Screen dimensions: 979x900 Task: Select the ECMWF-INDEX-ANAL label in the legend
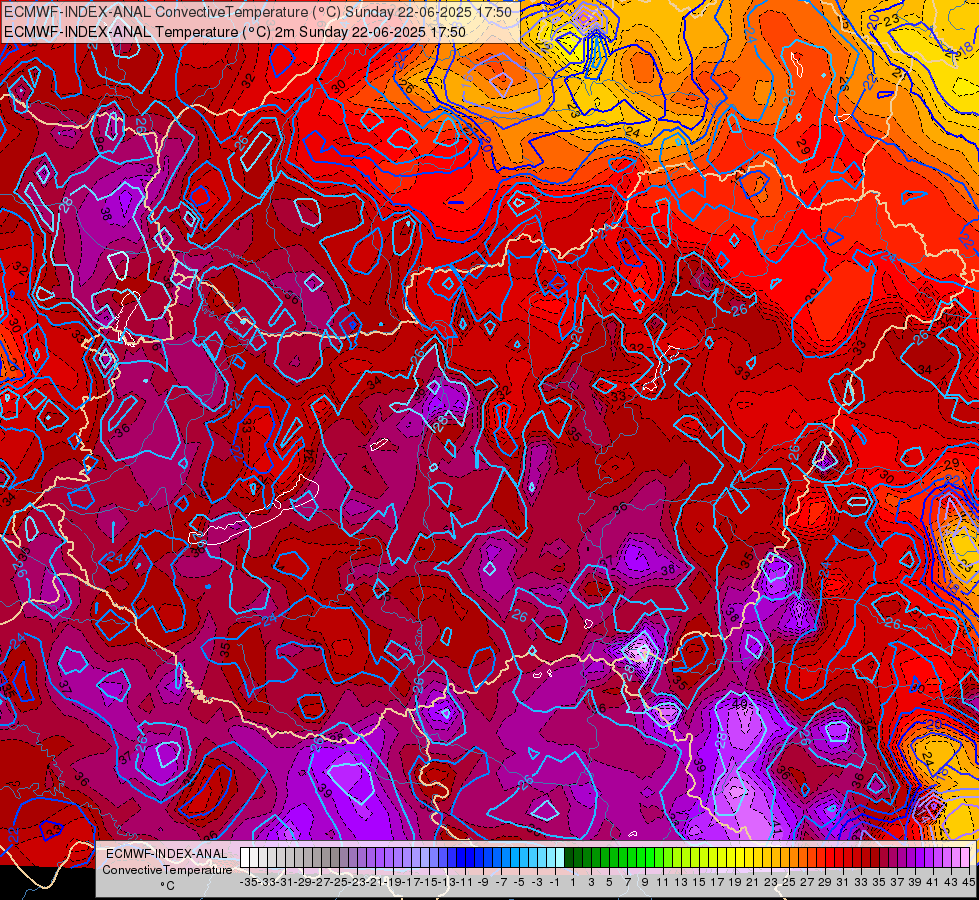(x=167, y=854)
